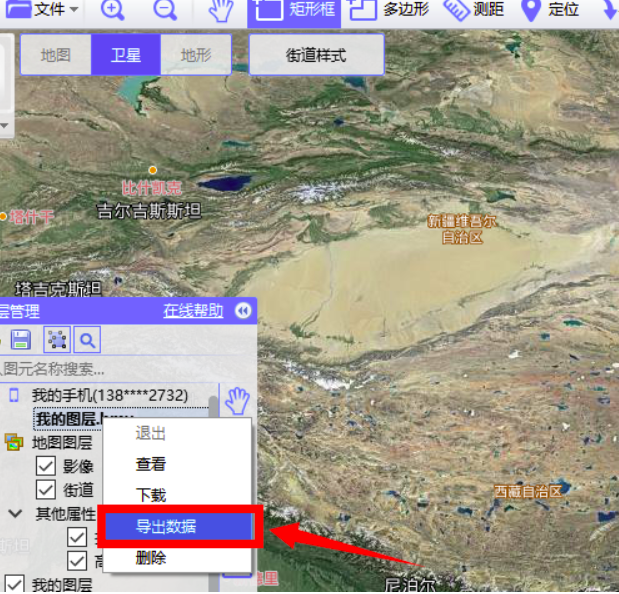This screenshot has height=594, width=619.
Task: Click the zoom out magnifier icon
Action: point(165,10)
